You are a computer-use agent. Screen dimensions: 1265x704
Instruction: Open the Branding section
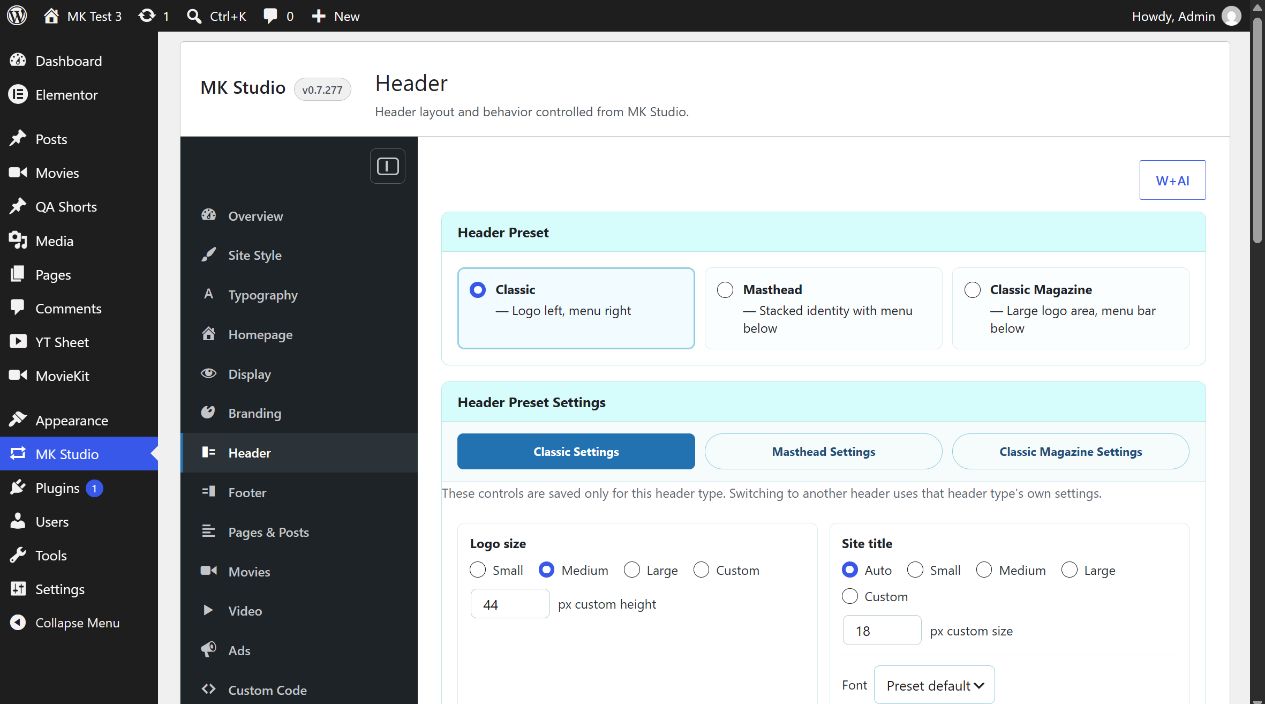[299, 413]
